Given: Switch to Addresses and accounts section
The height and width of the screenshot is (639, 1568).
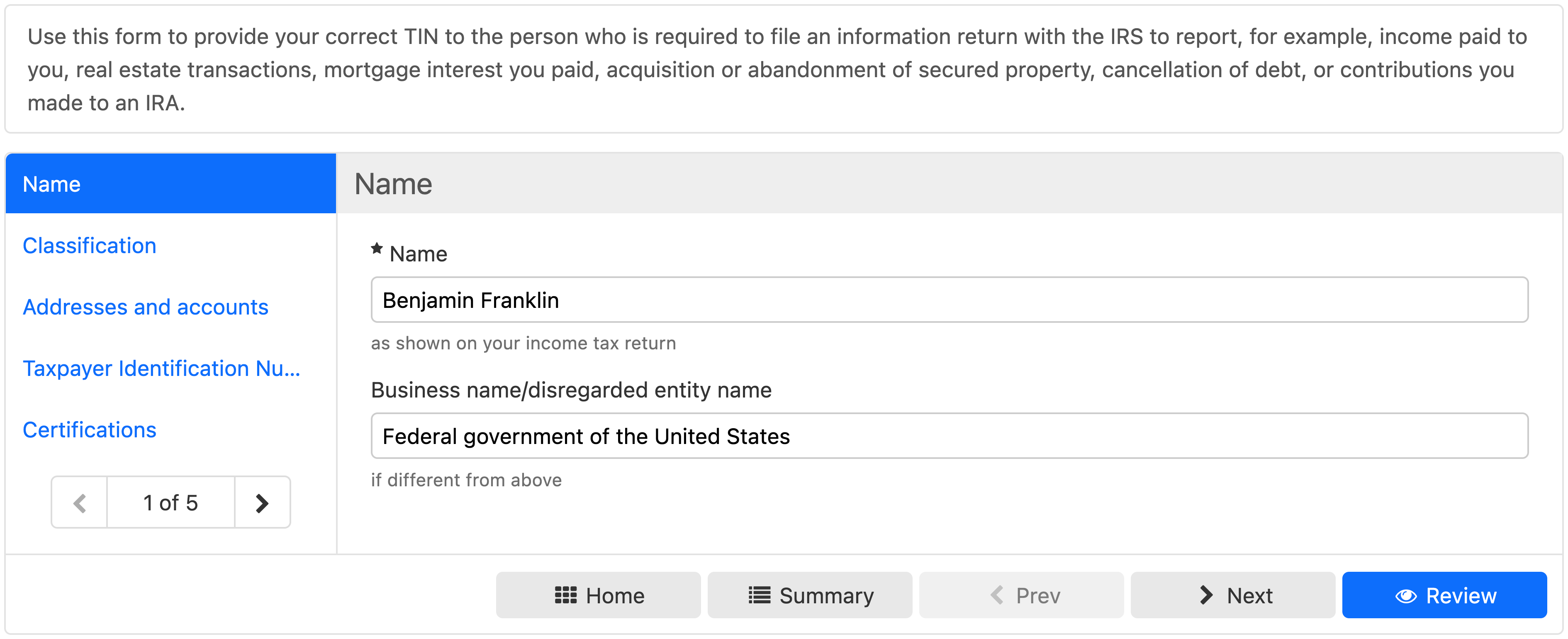Looking at the screenshot, I should [146, 307].
